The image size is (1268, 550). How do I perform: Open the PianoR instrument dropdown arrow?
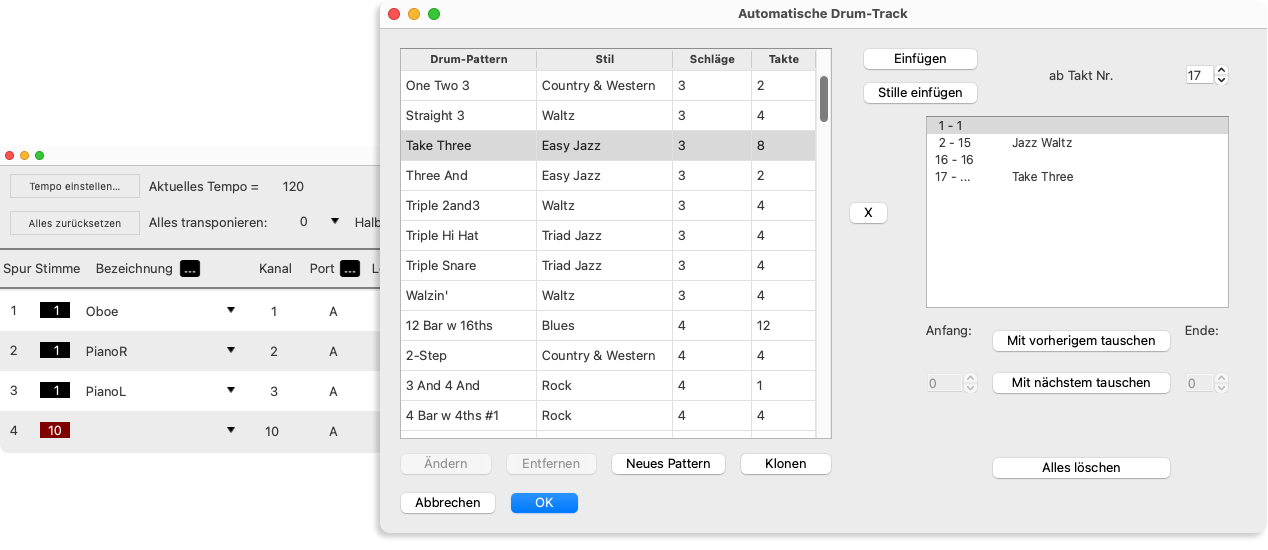pyautogui.click(x=231, y=351)
